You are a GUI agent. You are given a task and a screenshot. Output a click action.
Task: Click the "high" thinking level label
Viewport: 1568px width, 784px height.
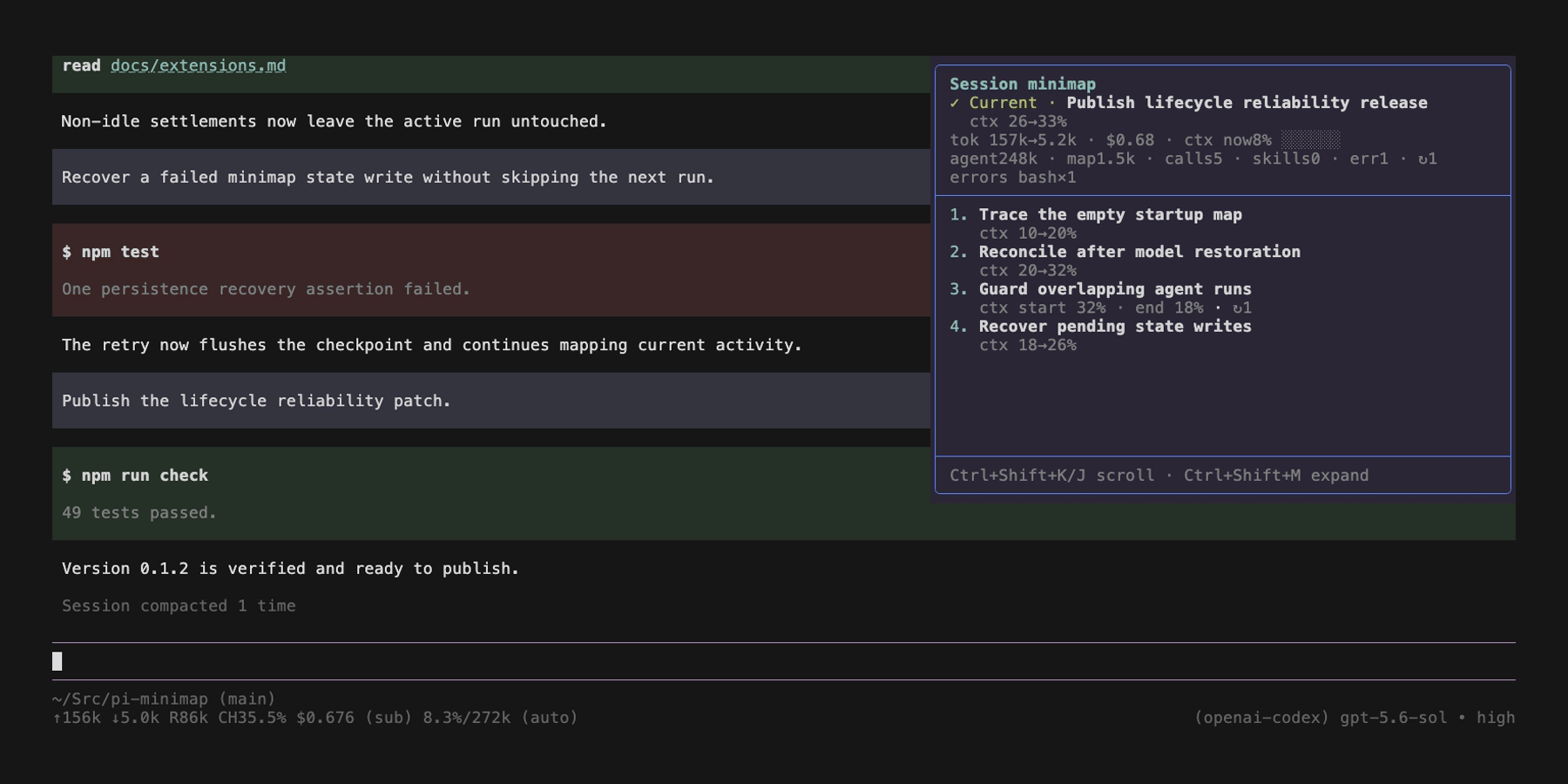(x=1496, y=718)
